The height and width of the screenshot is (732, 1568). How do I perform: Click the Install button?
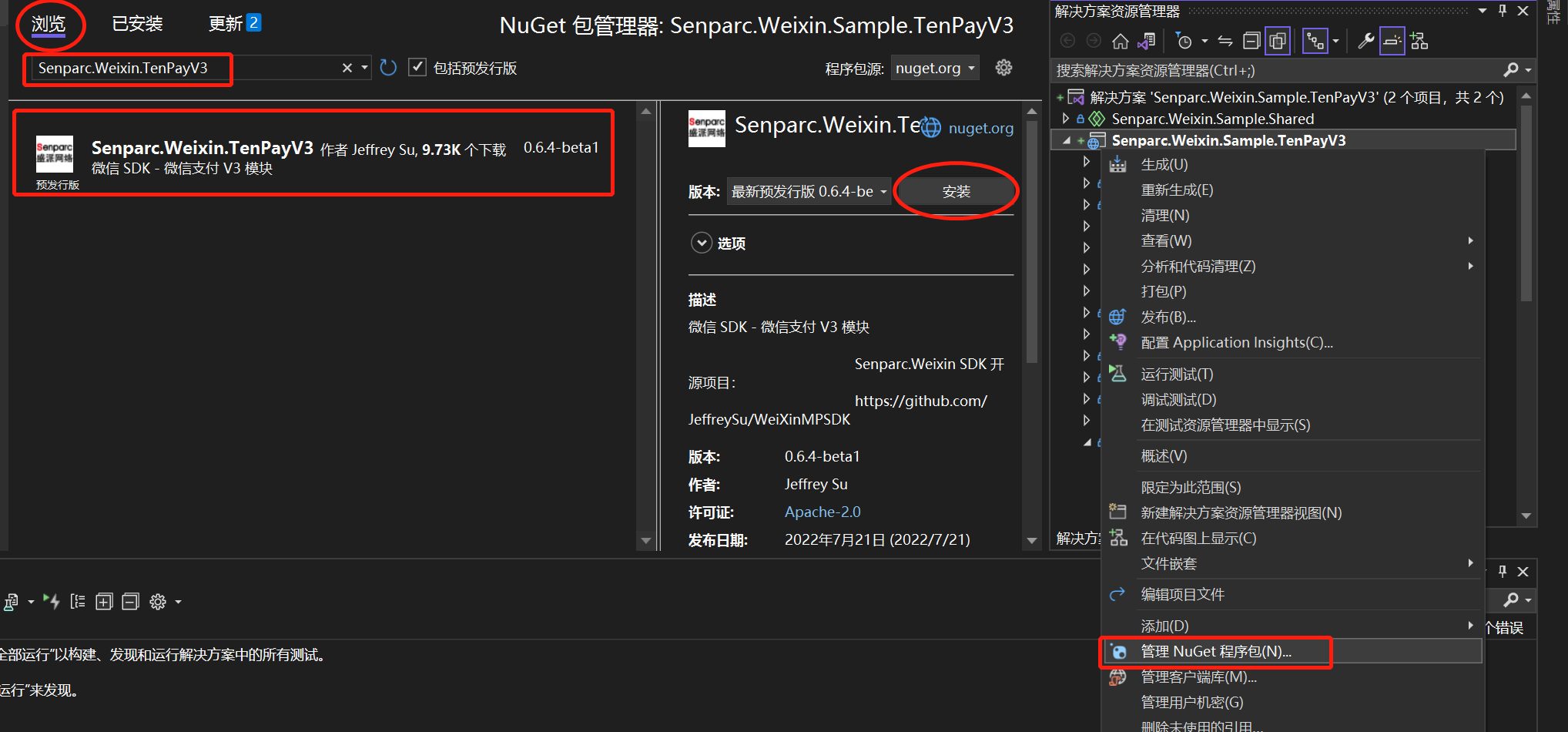click(957, 191)
